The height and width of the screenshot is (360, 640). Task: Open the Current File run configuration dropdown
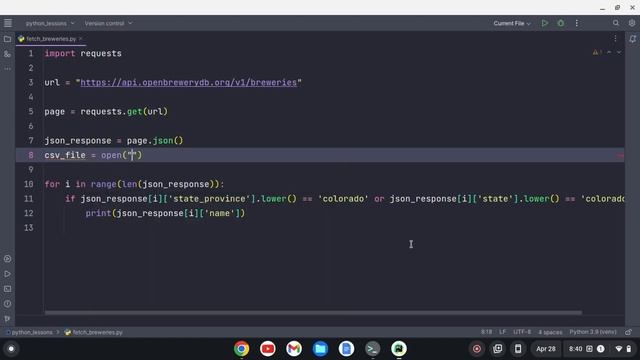[x=512, y=23]
